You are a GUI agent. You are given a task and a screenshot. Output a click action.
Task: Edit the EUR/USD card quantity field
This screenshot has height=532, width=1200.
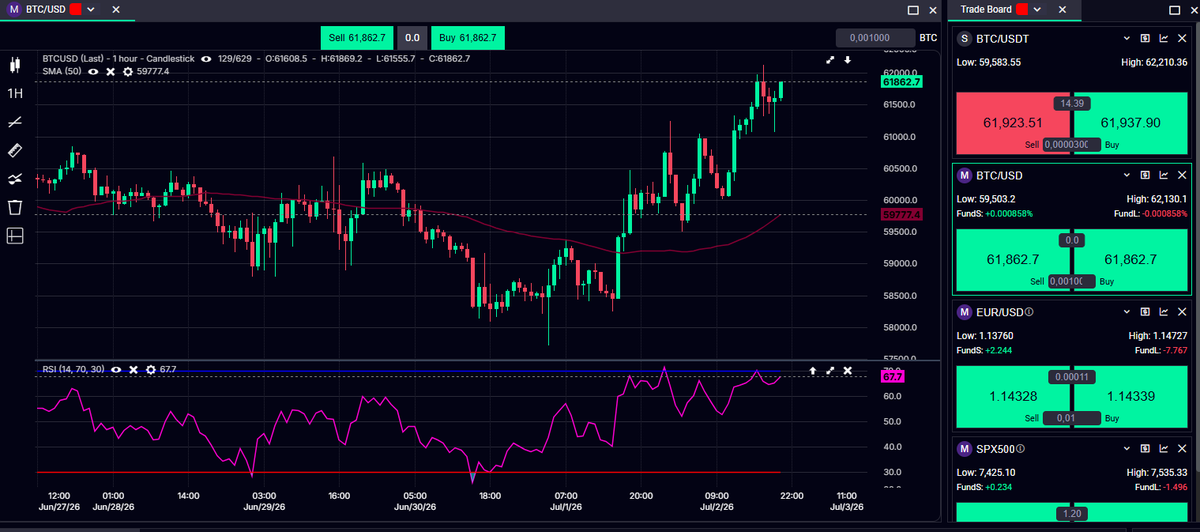tap(1071, 418)
